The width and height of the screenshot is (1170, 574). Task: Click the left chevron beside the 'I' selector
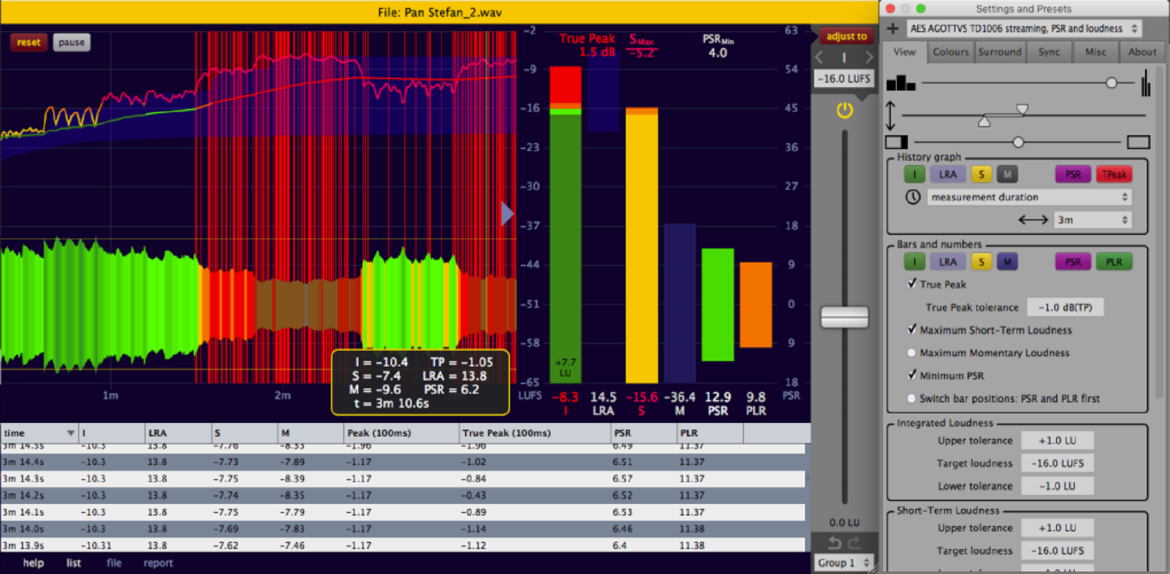pos(819,57)
